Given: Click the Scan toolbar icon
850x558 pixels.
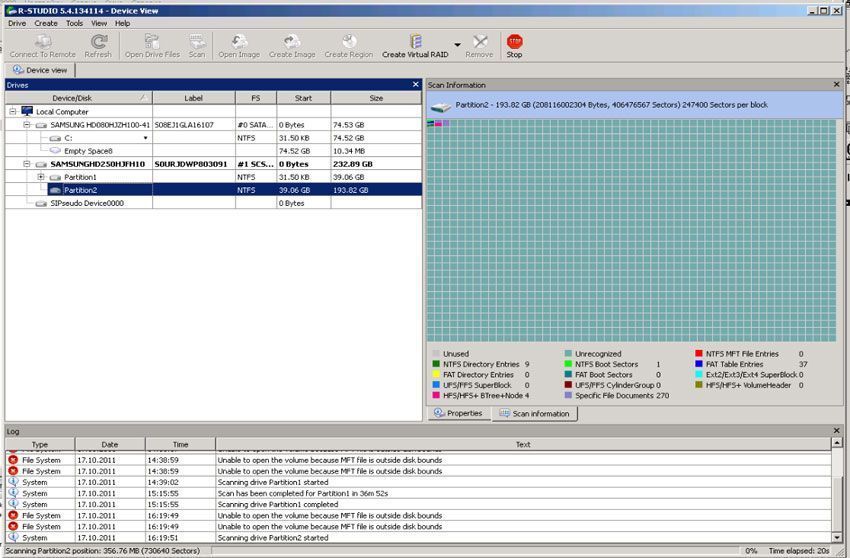Looking at the screenshot, I should (197, 42).
